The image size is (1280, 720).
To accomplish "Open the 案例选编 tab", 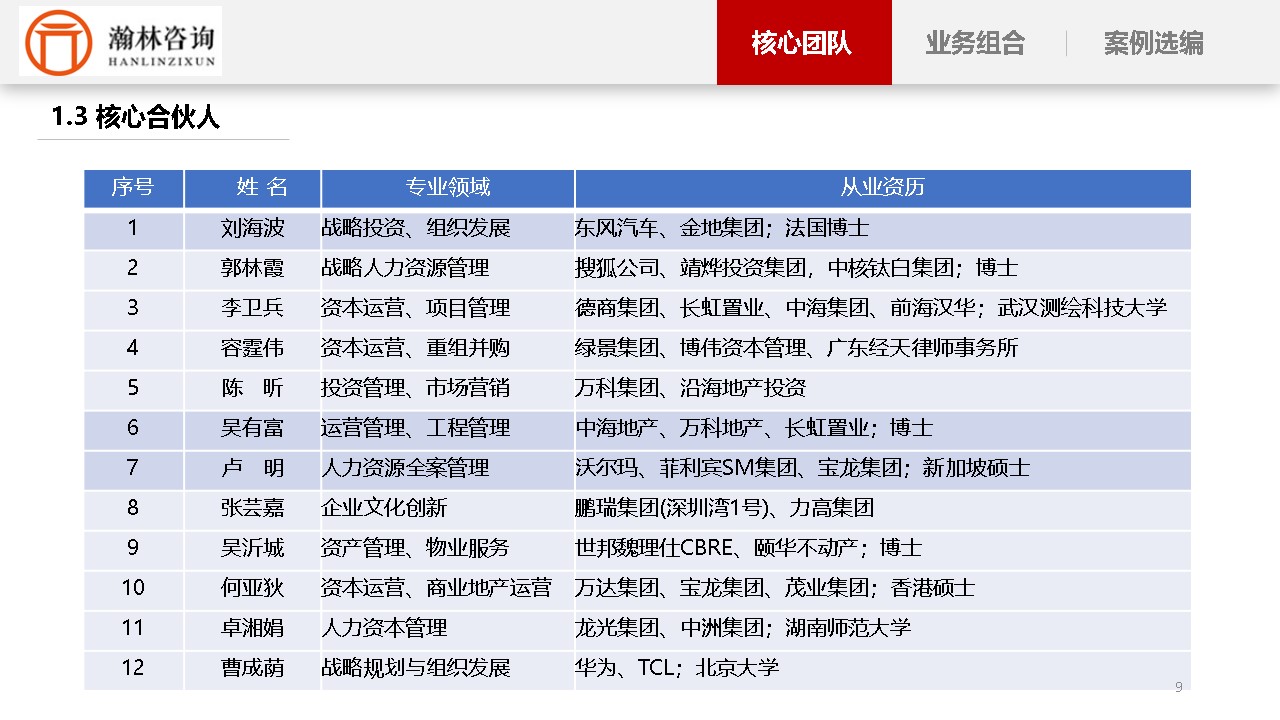I will (1154, 43).
